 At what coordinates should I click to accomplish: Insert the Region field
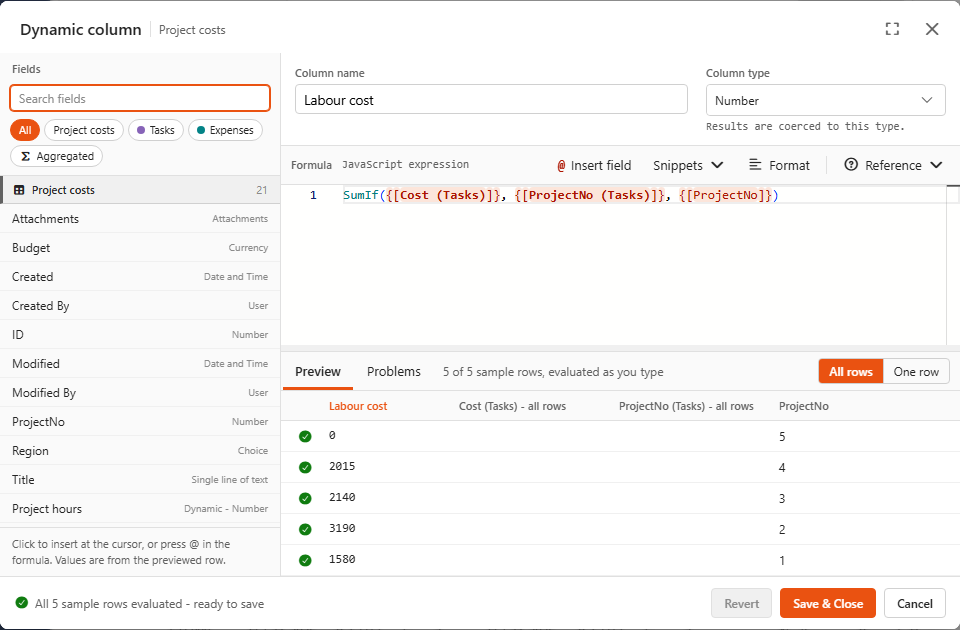(x=140, y=451)
